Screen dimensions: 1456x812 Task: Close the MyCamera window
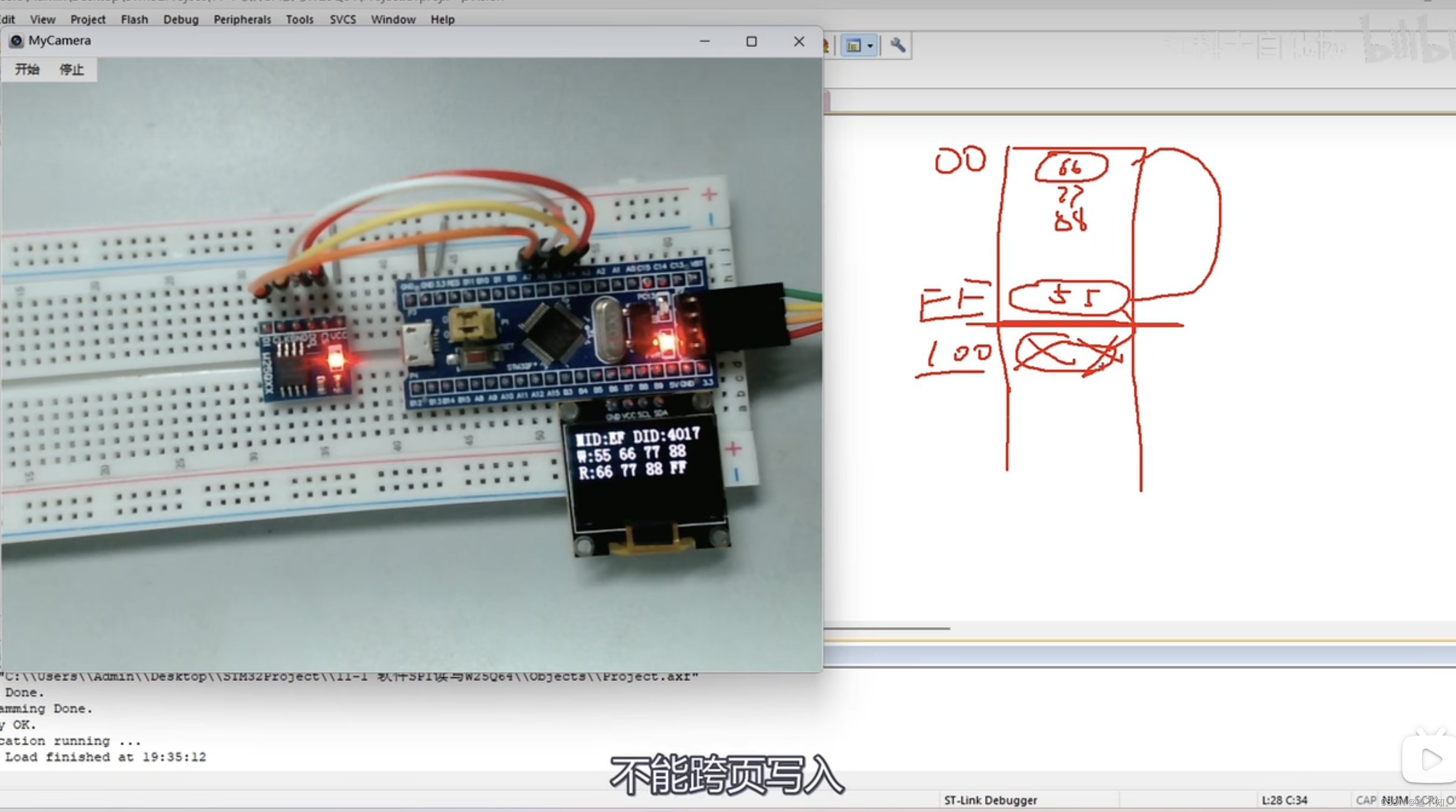click(x=798, y=41)
